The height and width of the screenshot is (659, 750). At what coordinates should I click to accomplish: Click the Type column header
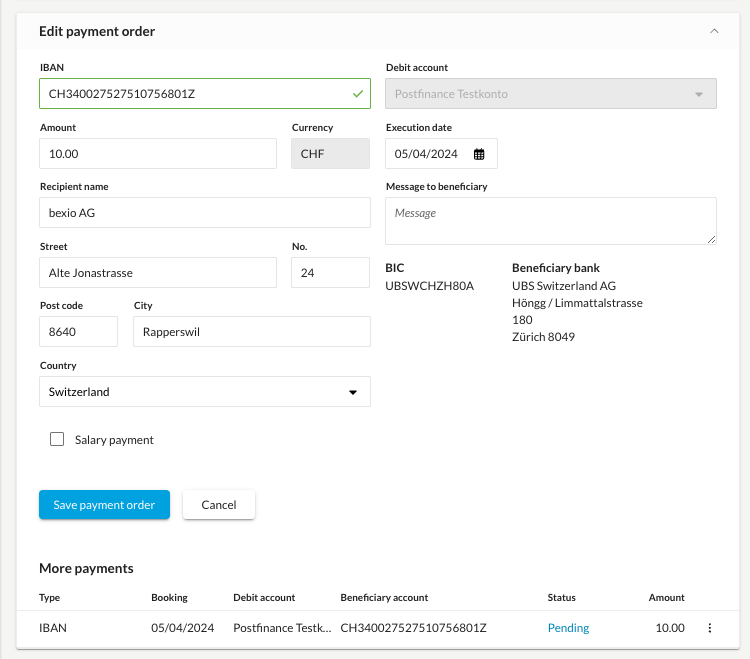49,598
